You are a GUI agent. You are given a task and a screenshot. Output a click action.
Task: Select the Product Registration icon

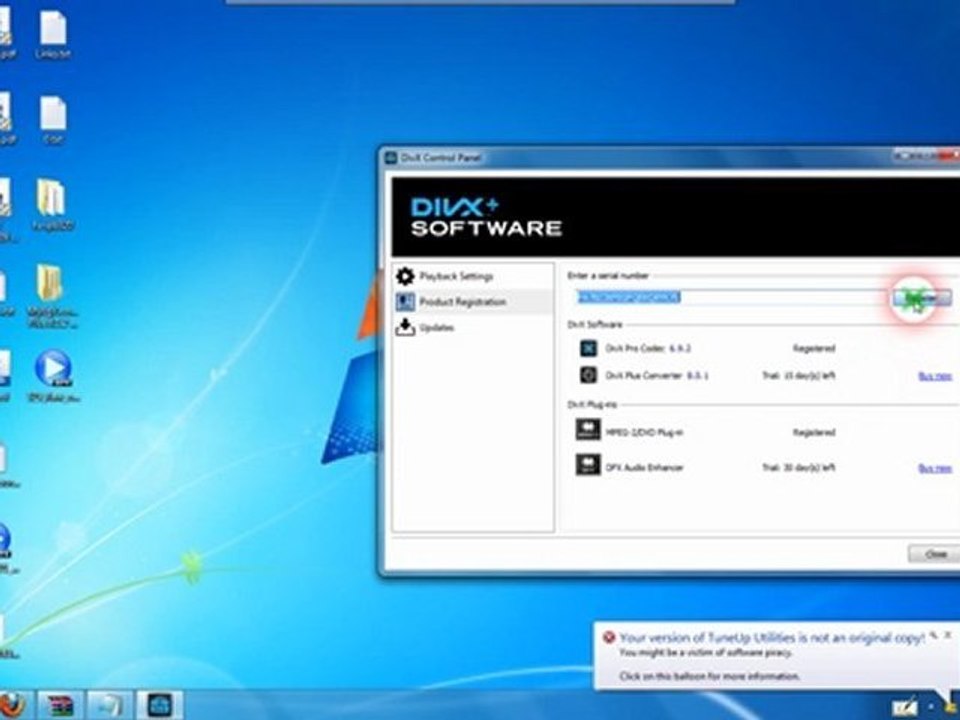tap(405, 301)
